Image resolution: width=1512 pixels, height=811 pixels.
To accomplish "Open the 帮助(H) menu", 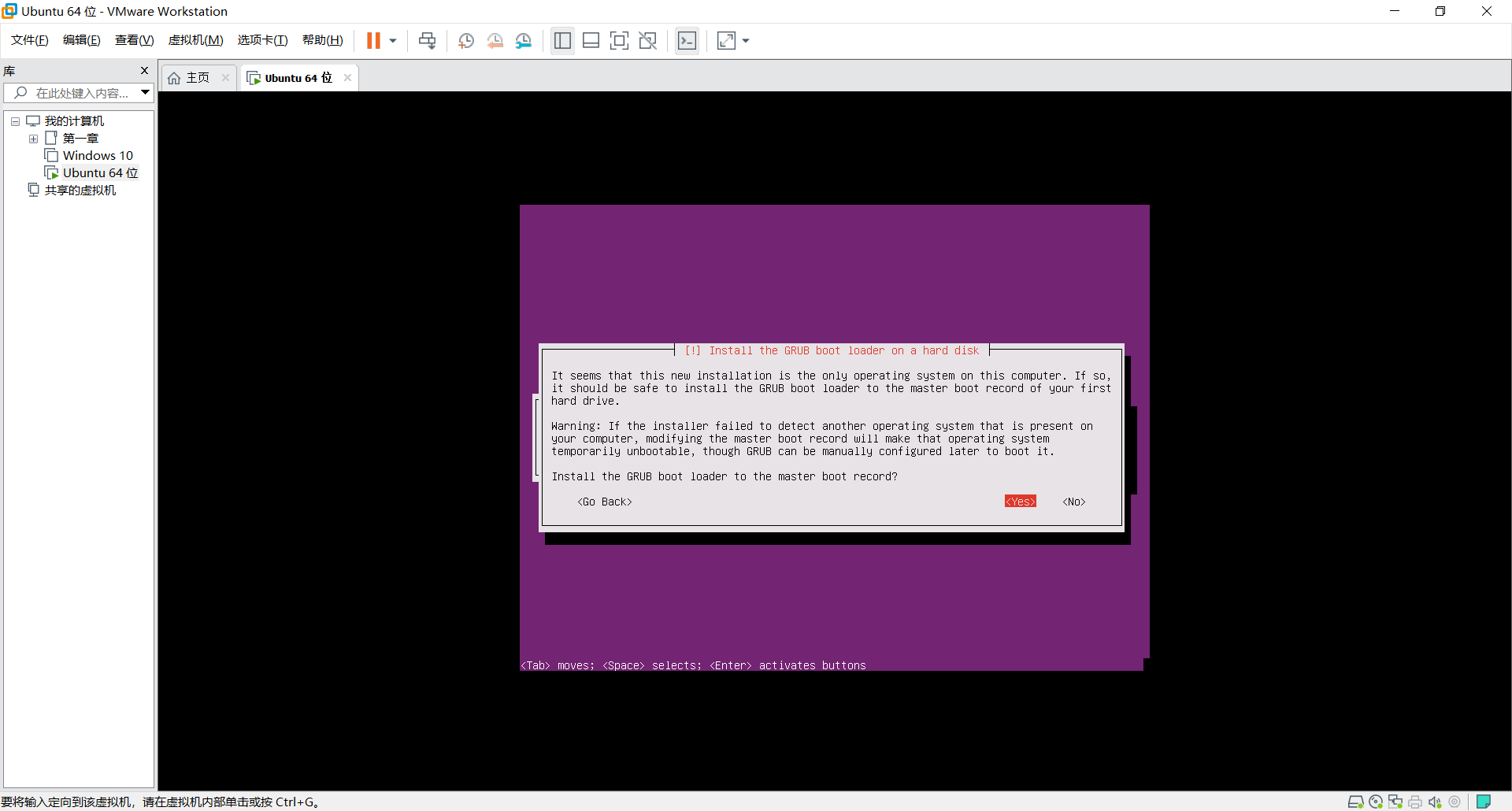I will 322,40.
